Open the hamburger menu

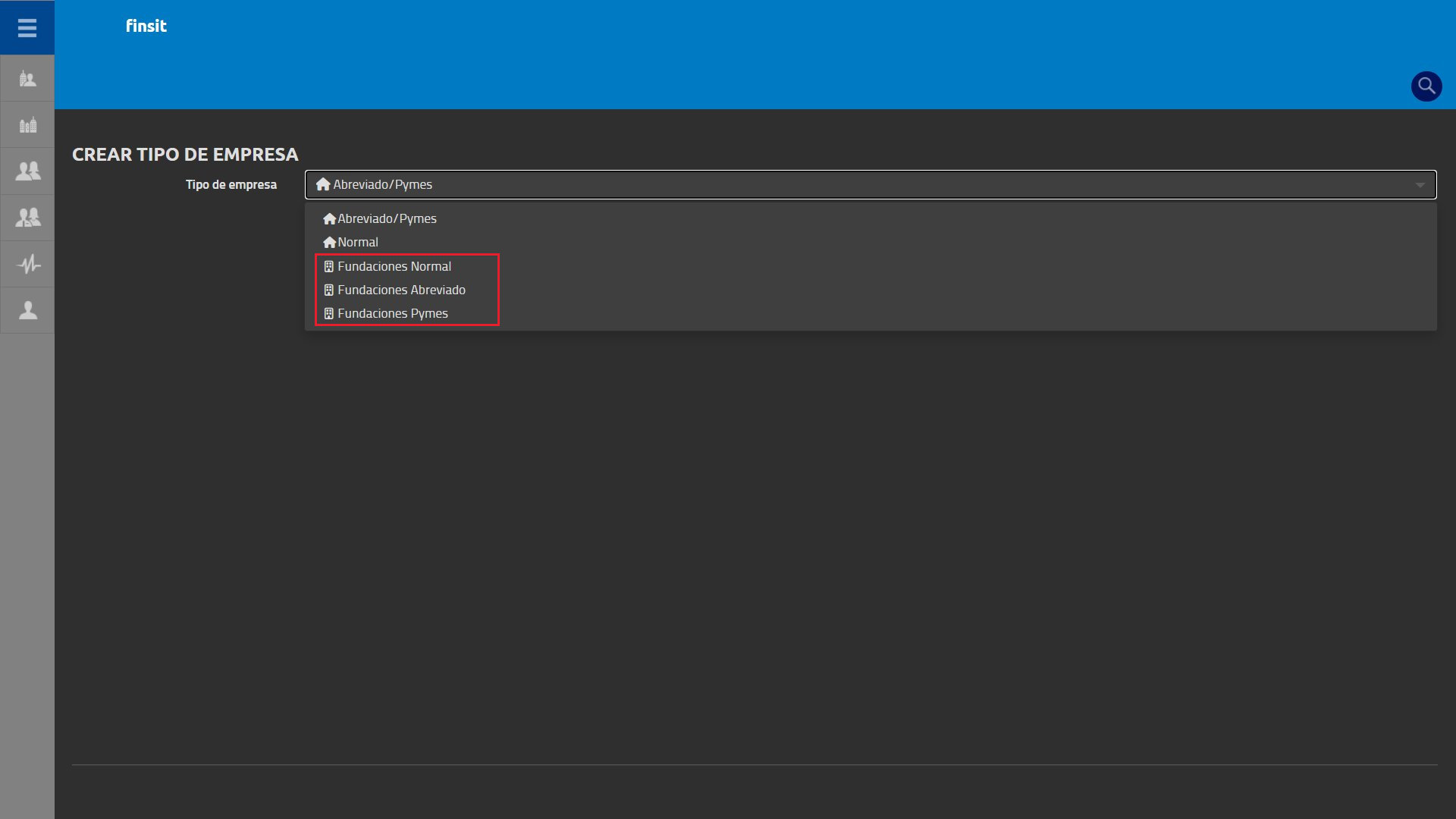point(27,28)
